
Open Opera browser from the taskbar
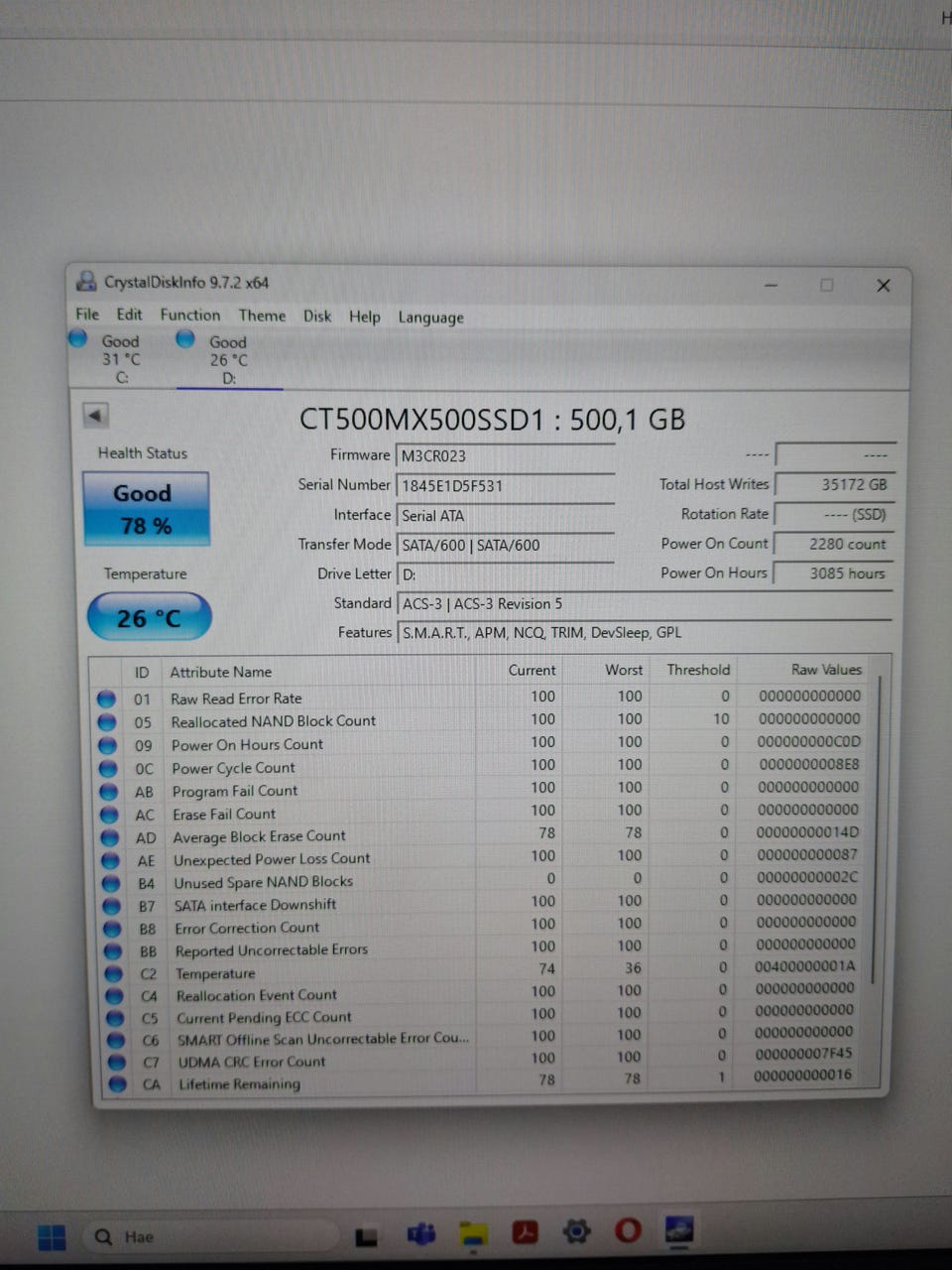point(628,1231)
